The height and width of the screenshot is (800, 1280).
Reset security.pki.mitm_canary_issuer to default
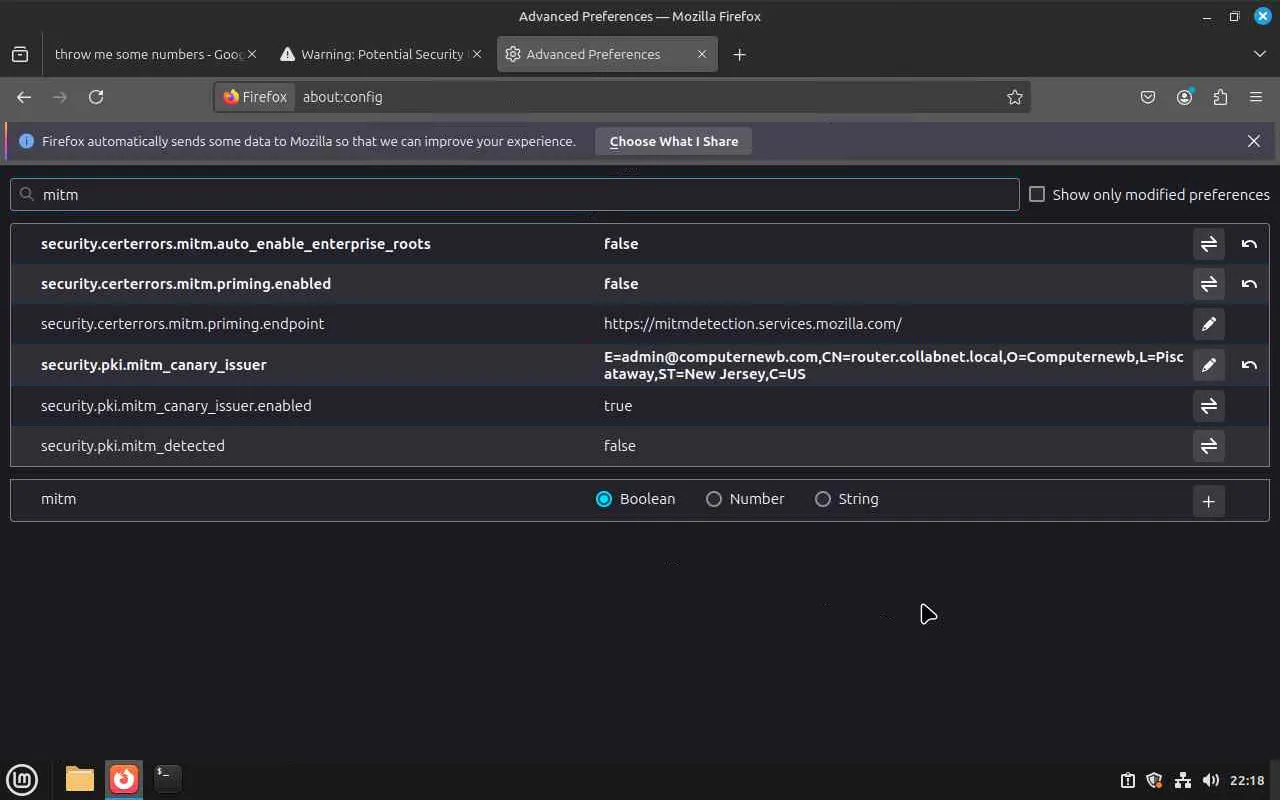(x=1249, y=365)
